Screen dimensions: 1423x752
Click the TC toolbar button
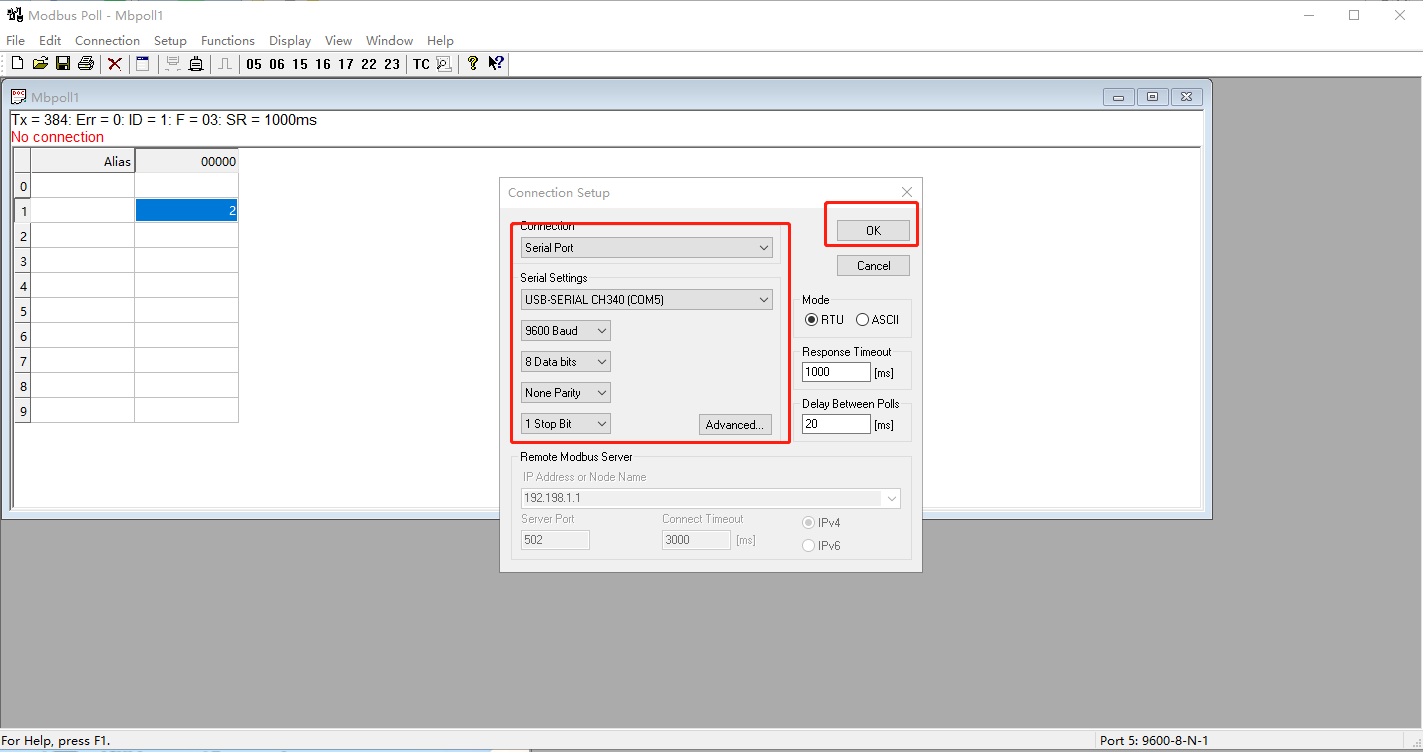421,64
